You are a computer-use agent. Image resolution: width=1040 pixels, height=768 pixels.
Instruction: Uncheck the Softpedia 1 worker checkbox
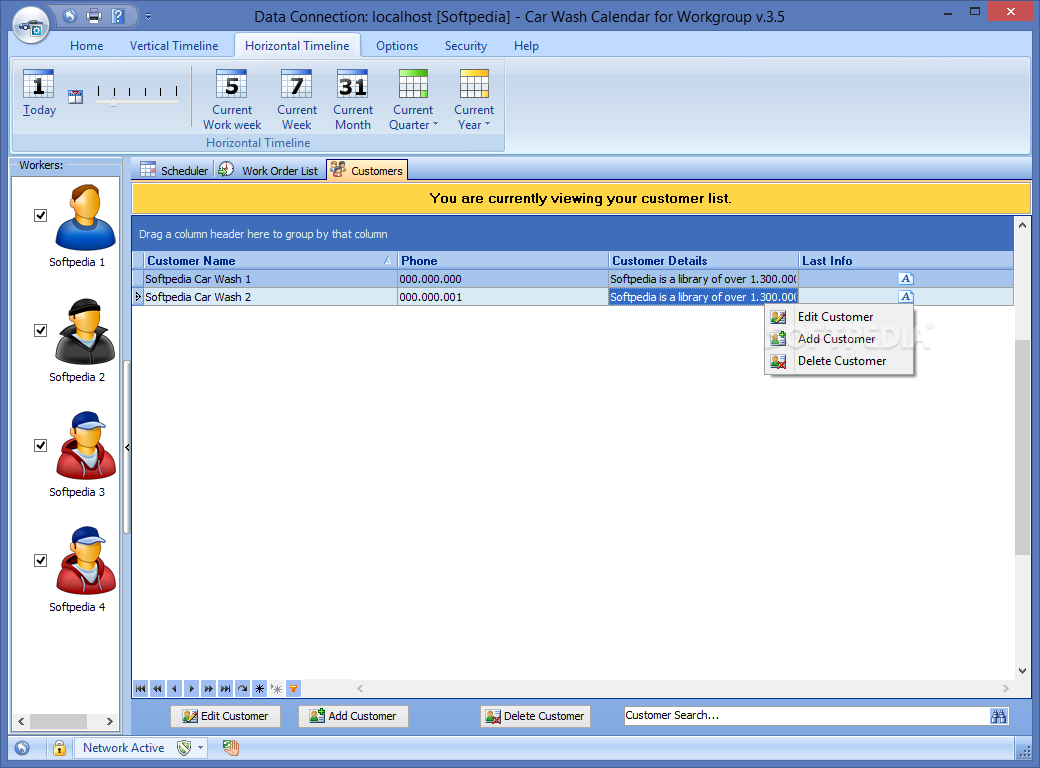pyautogui.click(x=40, y=216)
